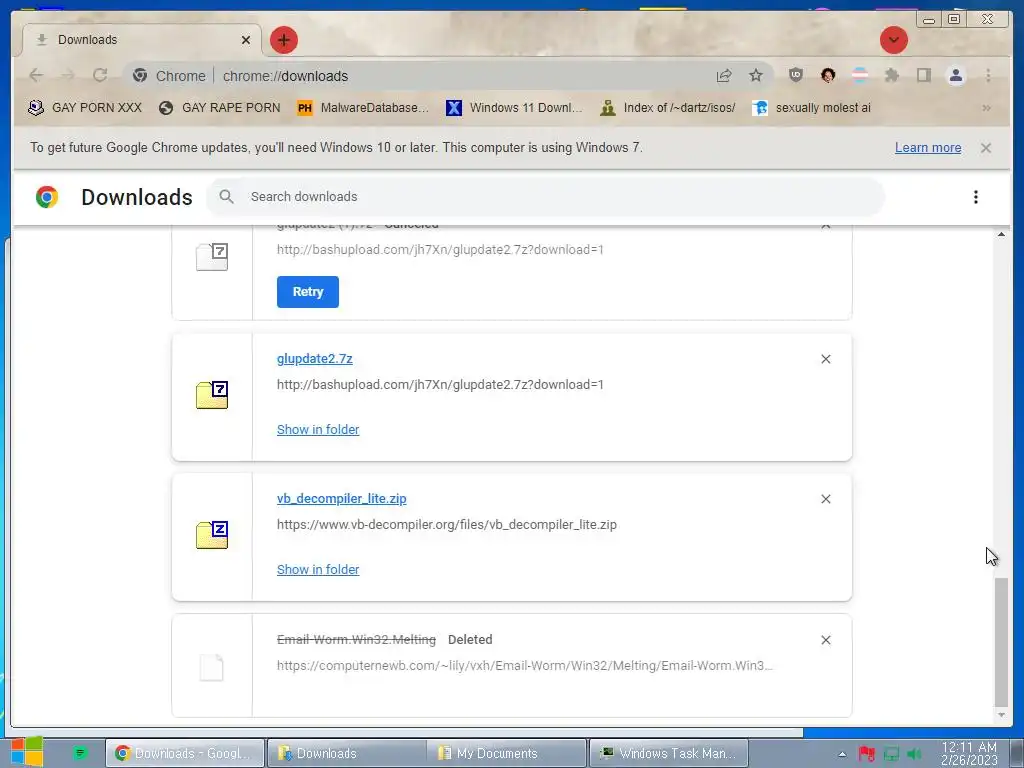Remove vb_decompiler_lite.zip from the list
Viewport: 1024px width, 768px height.
pos(825,499)
